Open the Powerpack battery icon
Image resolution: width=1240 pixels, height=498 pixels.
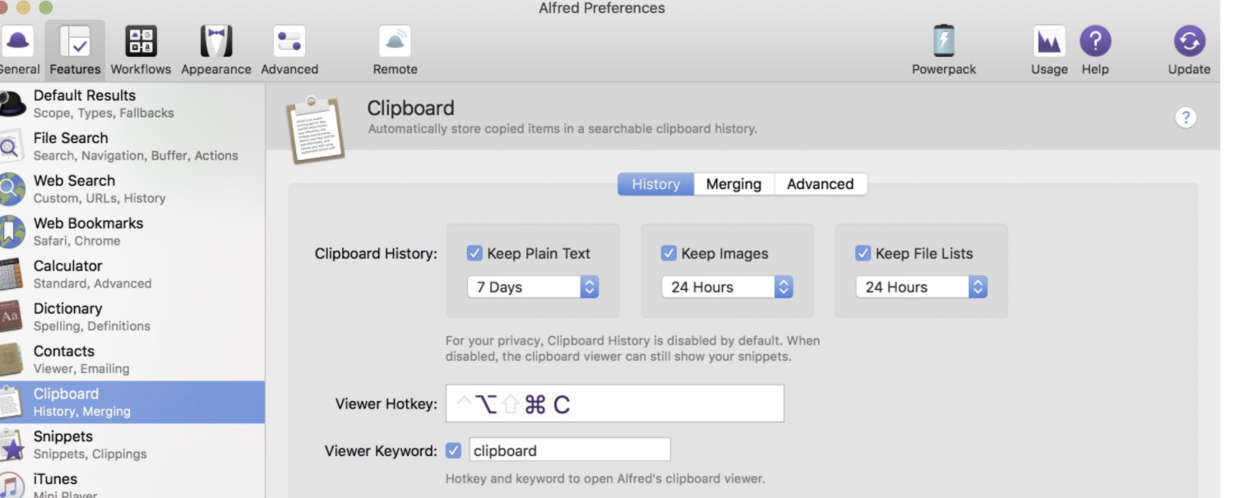pos(943,41)
